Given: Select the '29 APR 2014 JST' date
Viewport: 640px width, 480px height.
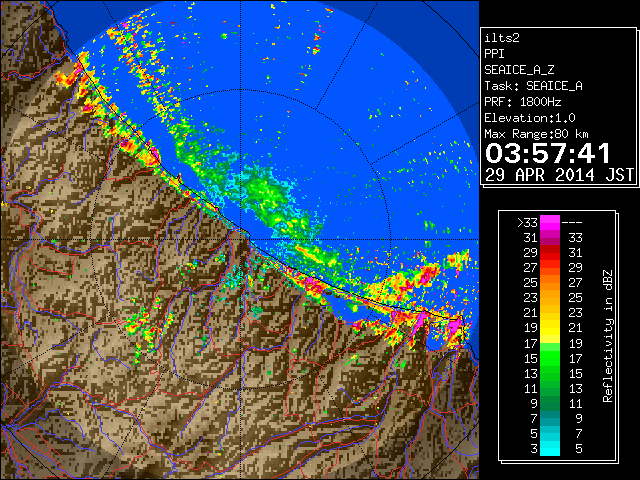Looking at the screenshot, I should tap(559, 175).
